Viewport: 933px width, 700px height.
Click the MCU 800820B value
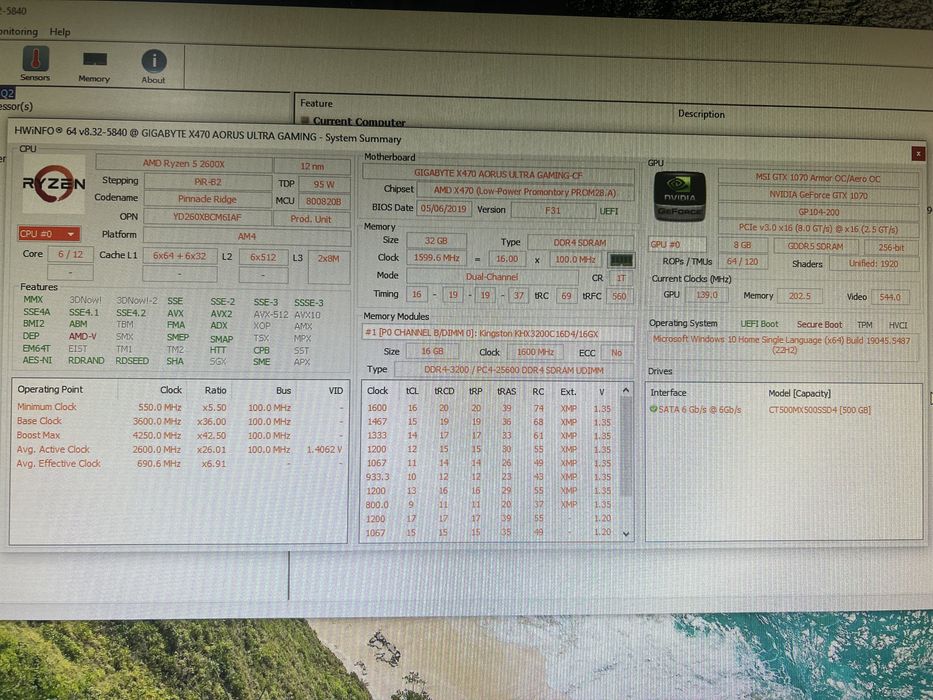tap(324, 201)
